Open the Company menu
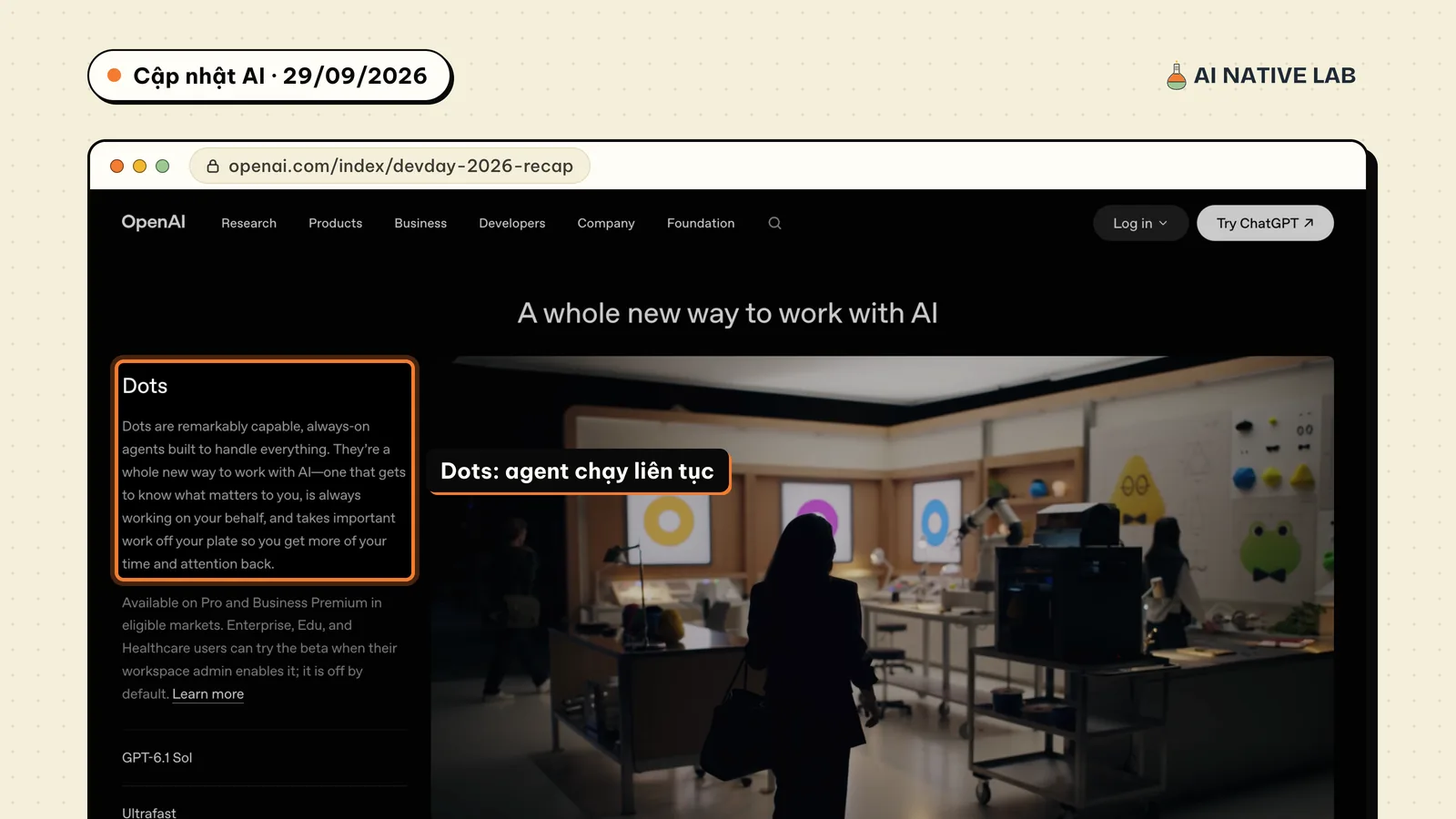 606,223
